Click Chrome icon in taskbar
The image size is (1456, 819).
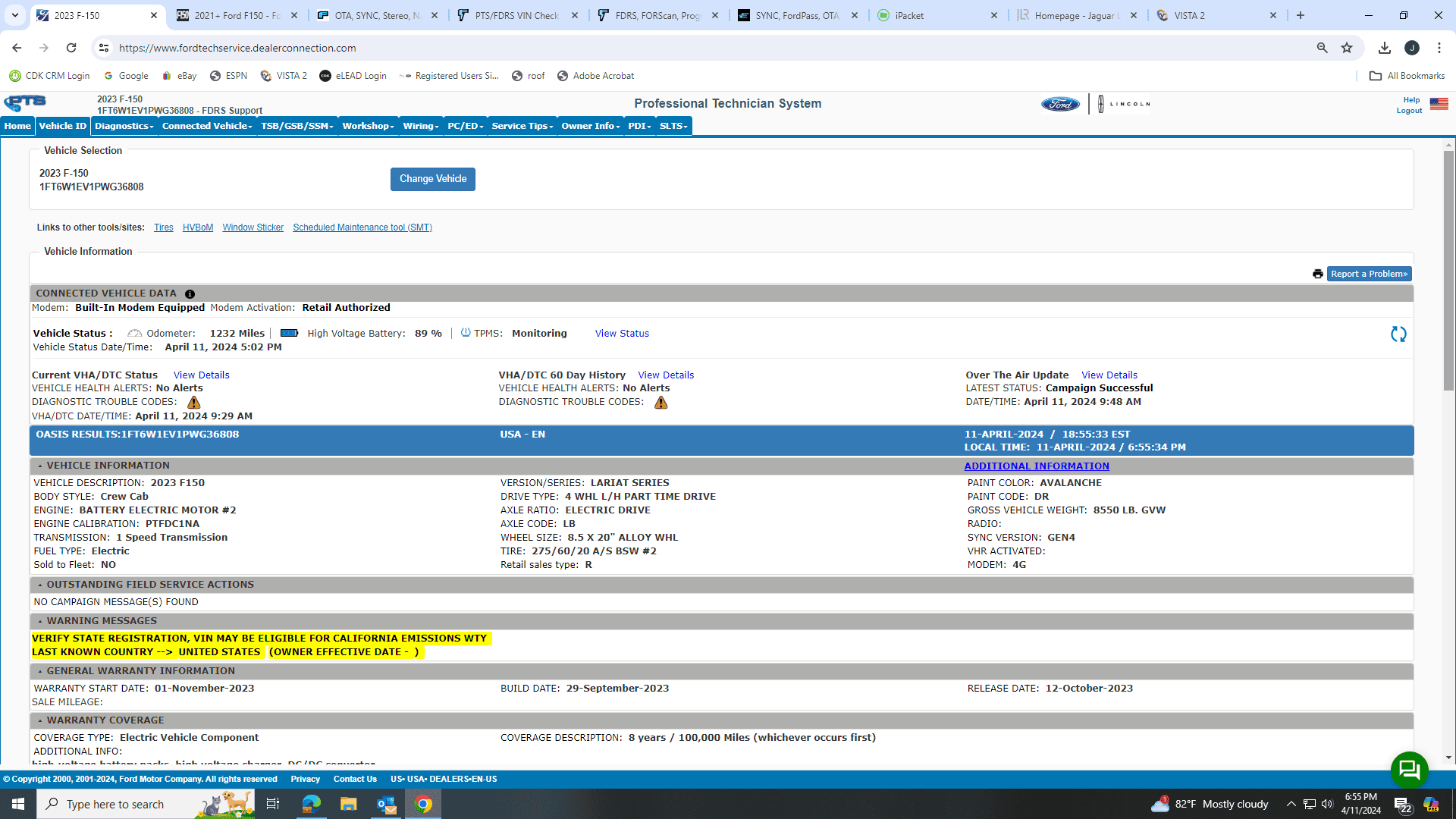pos(423,804)
